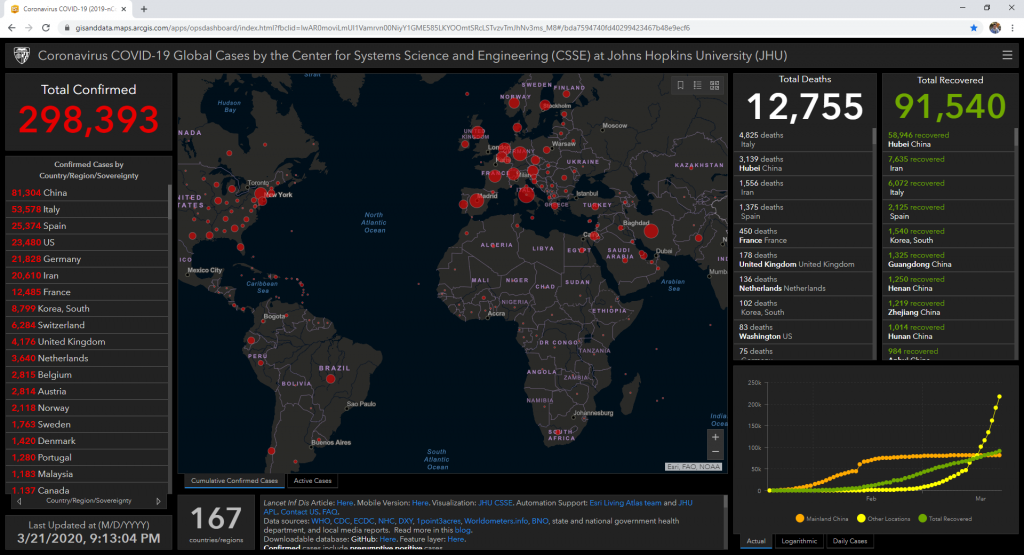1024x555 pixels.
Task: Open the Chrome profile avatar
Action: pyautogui.click(x=995, y=28)
